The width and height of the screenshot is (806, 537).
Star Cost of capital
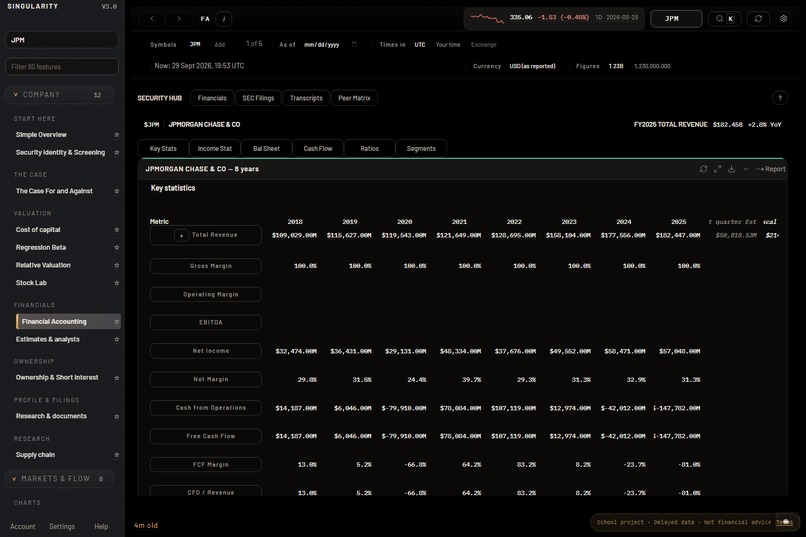click(117, 230)
